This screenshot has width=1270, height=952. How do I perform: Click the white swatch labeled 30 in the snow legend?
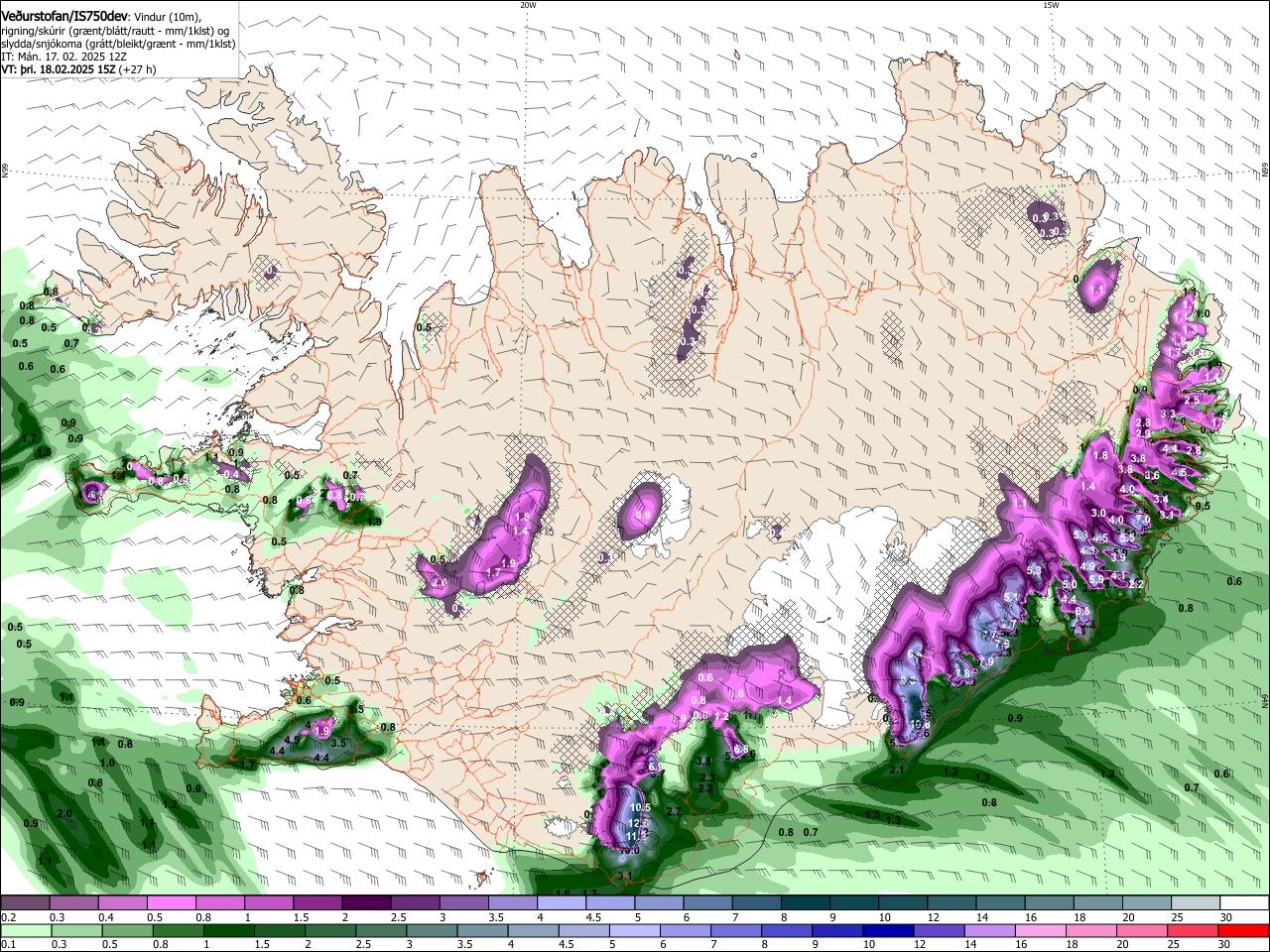point(1245,903)
